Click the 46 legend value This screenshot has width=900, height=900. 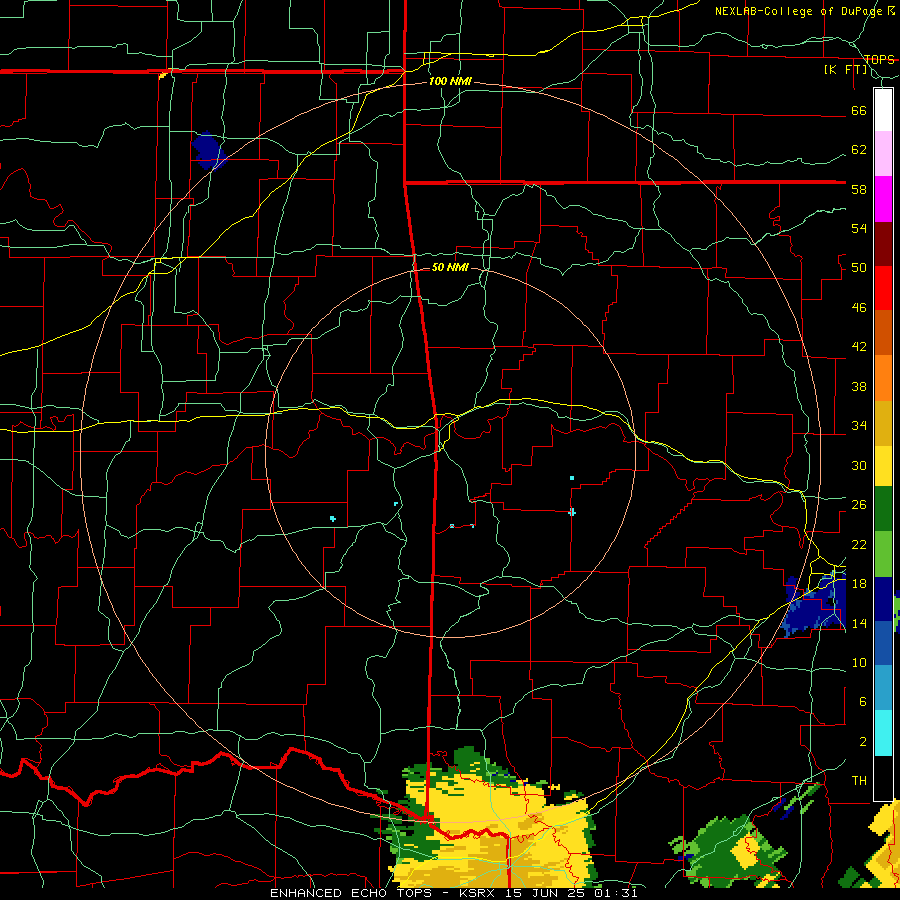click(x=859, y=308)
